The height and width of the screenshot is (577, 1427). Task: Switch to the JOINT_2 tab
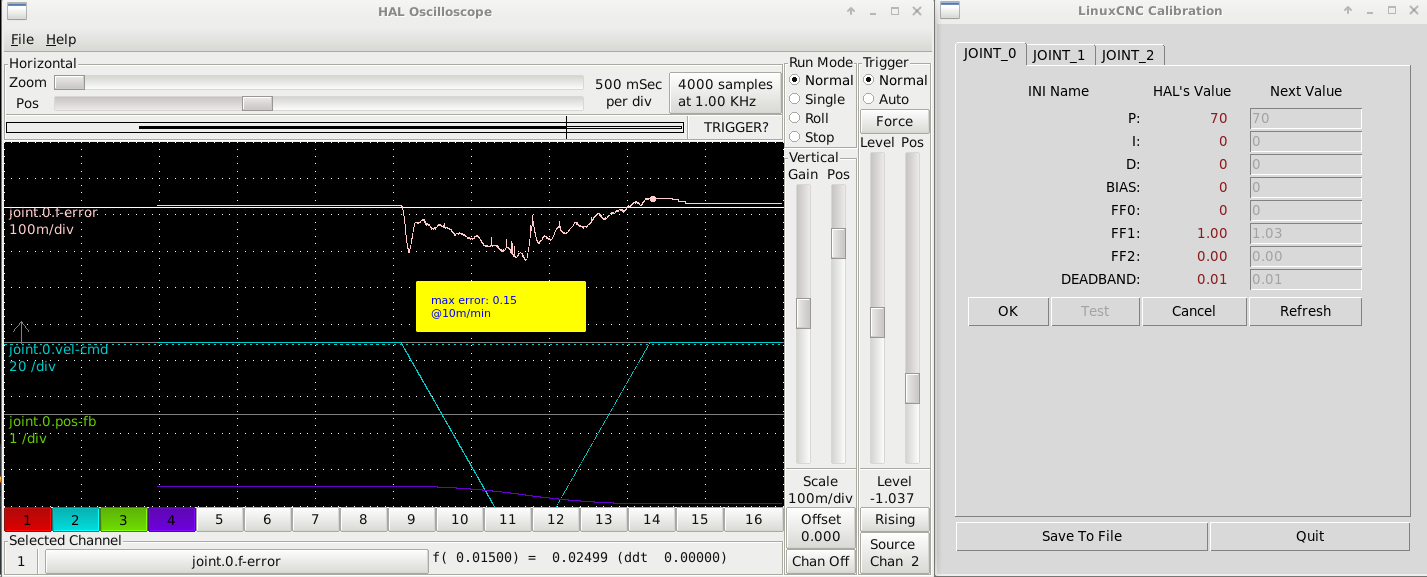coord(1128,55)
